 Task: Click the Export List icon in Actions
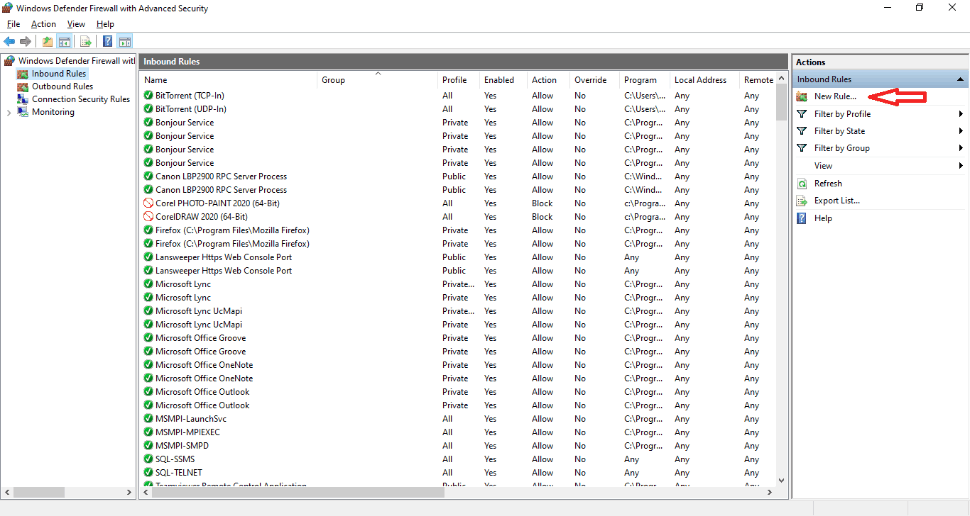point(802,200)
